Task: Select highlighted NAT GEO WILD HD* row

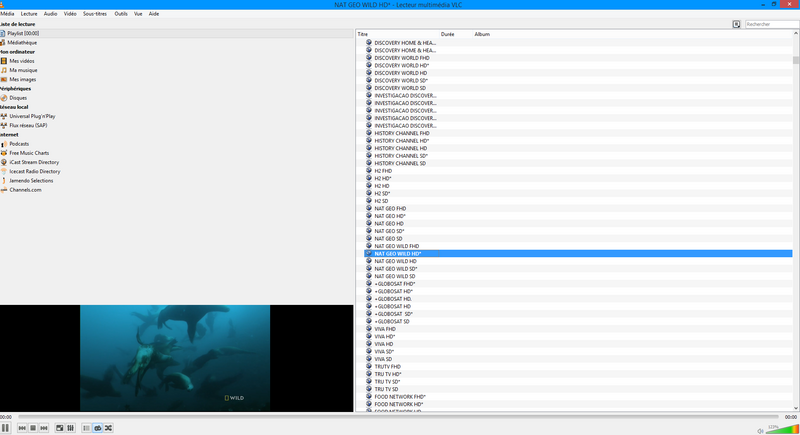Action: (x=578, y=253)
